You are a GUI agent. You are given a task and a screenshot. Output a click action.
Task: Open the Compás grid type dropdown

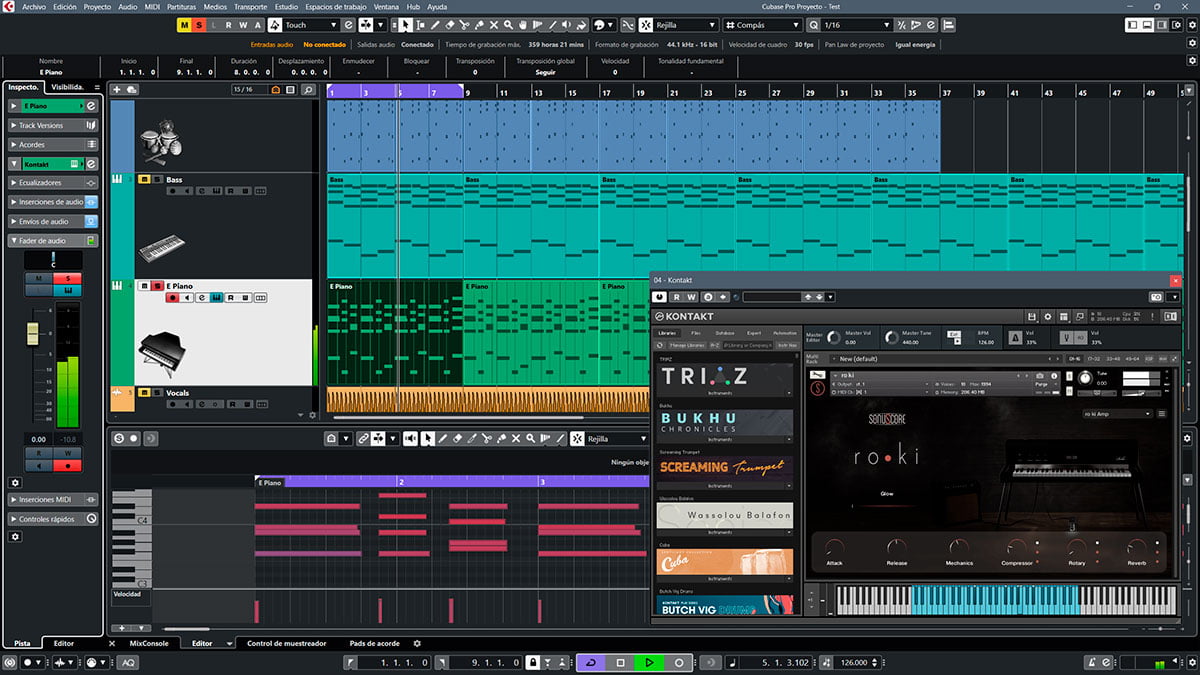coord(762,25)
